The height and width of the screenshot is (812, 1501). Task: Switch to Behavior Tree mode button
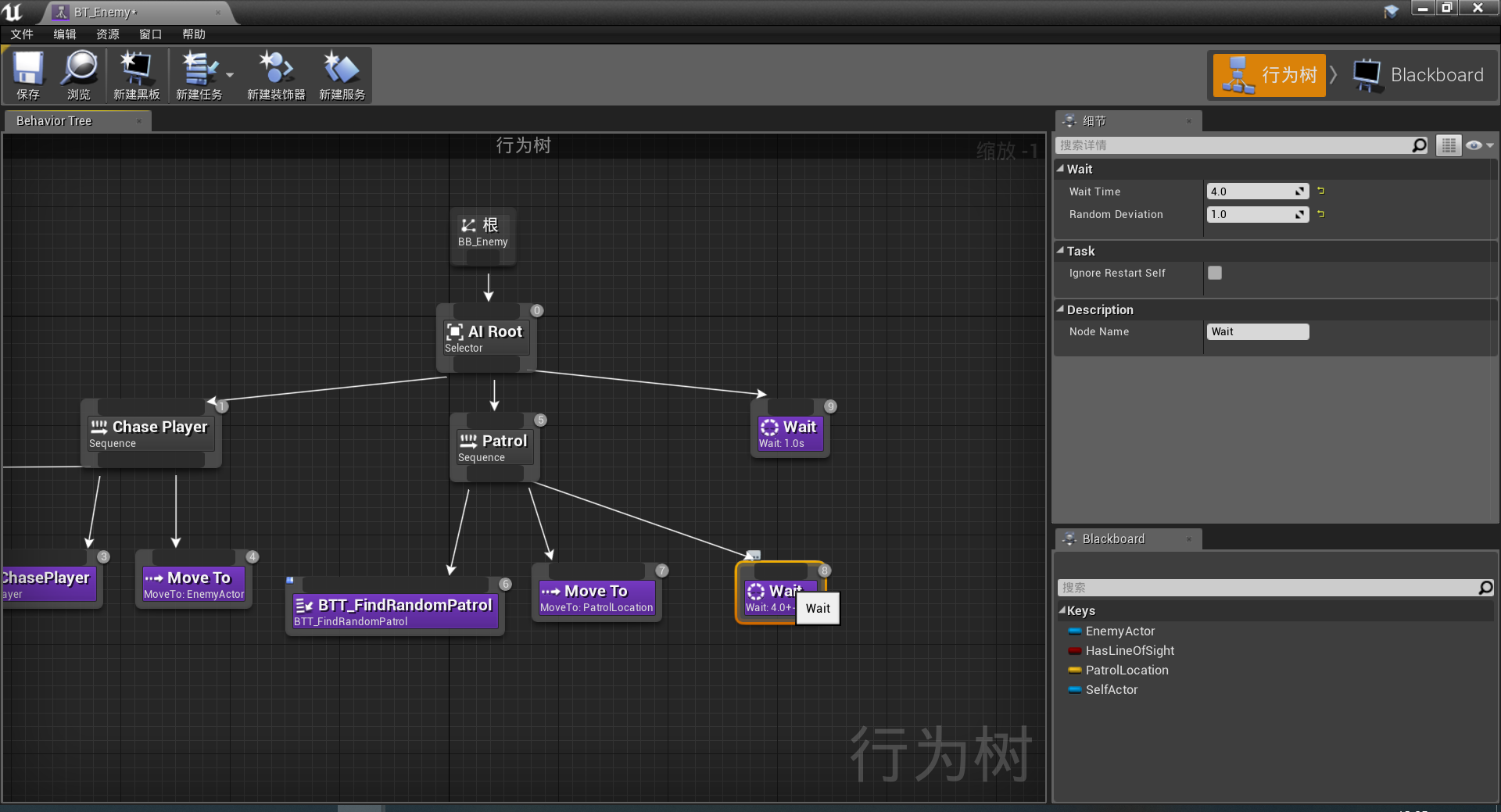point(1269,75)
